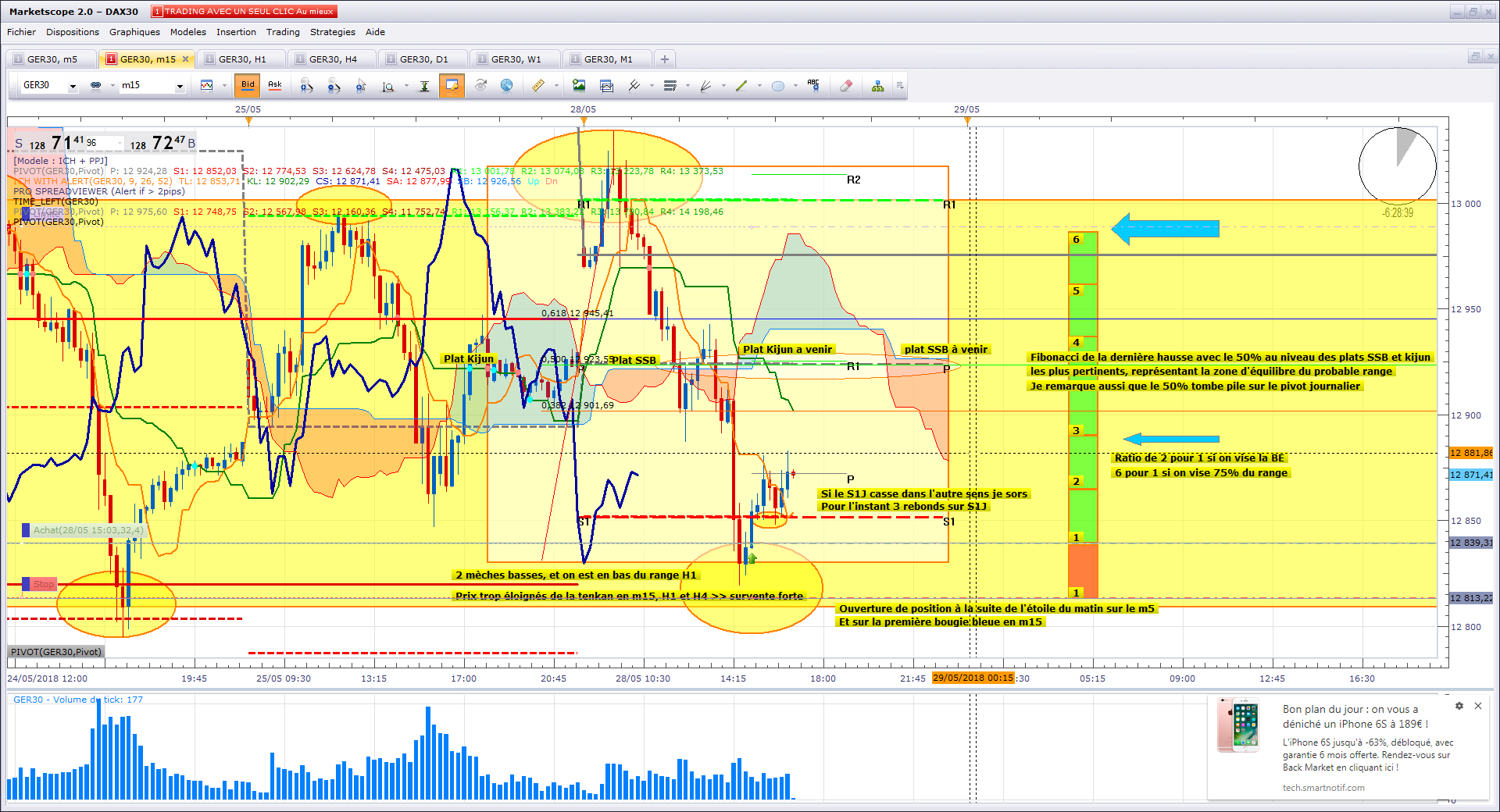Switch to the GER30, W1 tab
The image size is (1500, 812).
coord(516,59)
